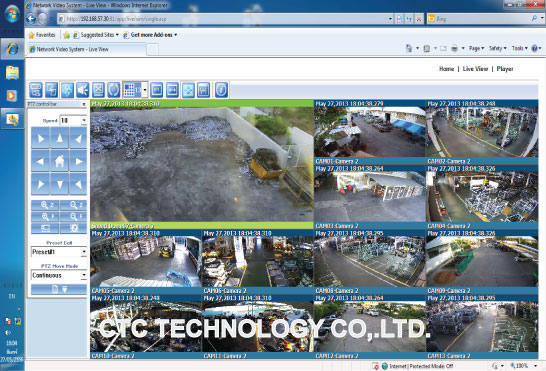Open the Speed dropdown in PTZ panel
546x371 pixels.
pos(84,120)
